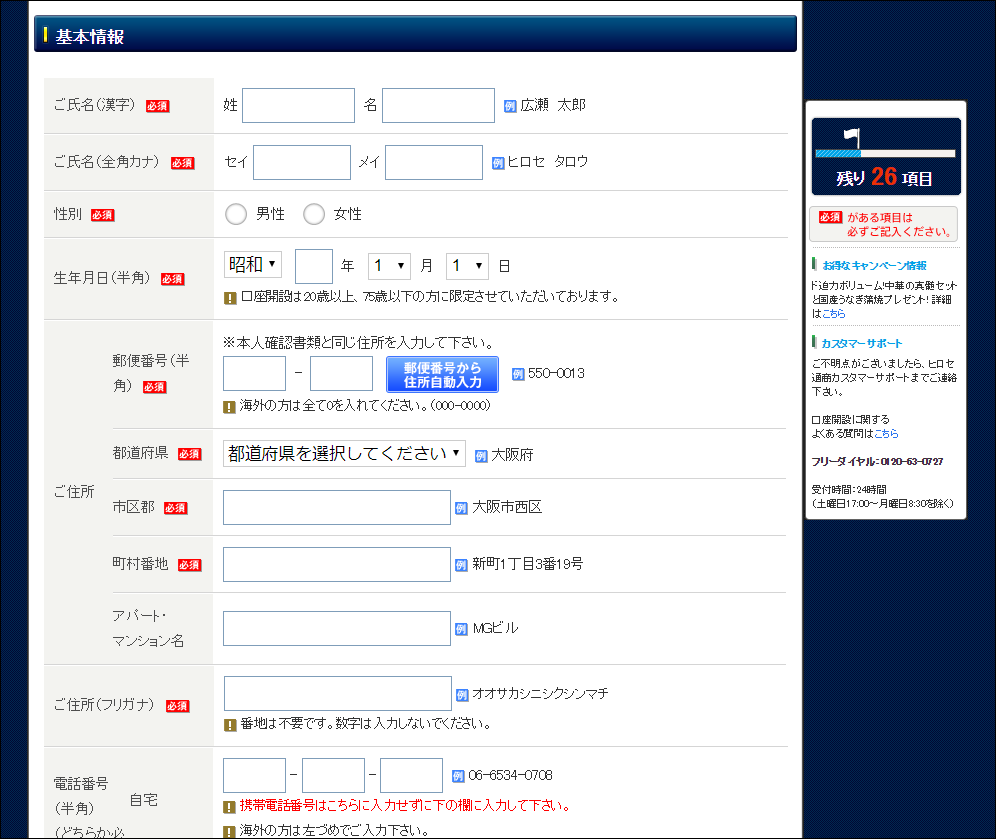
Task: Click the birth year input field
Action: click(314, 266)
